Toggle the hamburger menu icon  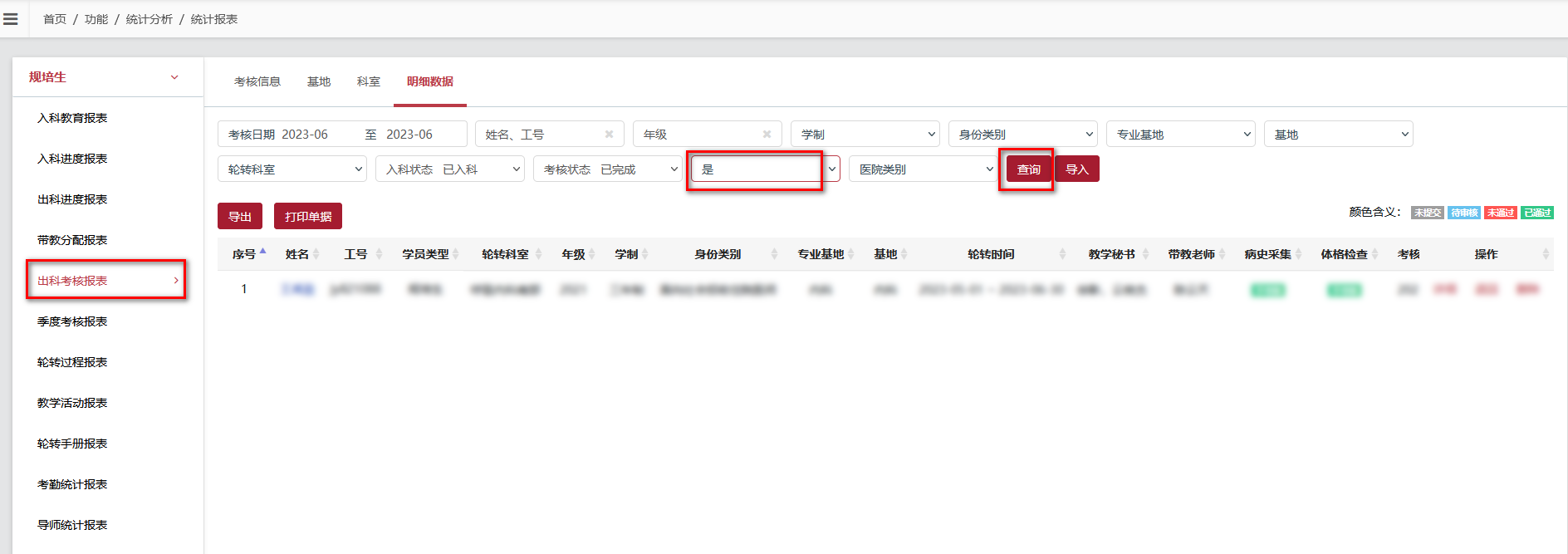click(x=11, y=19)
